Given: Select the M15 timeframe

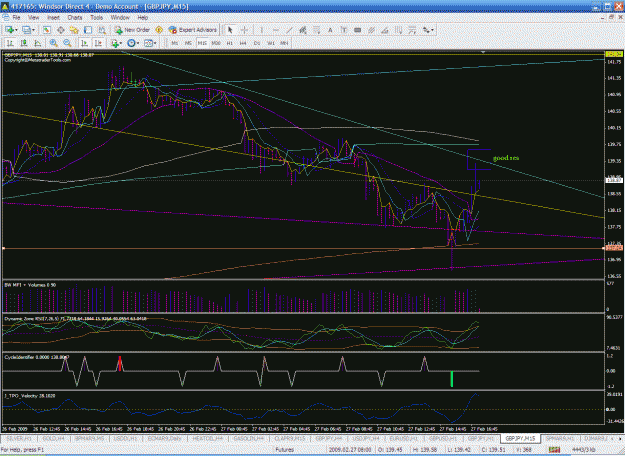Looking at the screenshot, I should (202, 43).
